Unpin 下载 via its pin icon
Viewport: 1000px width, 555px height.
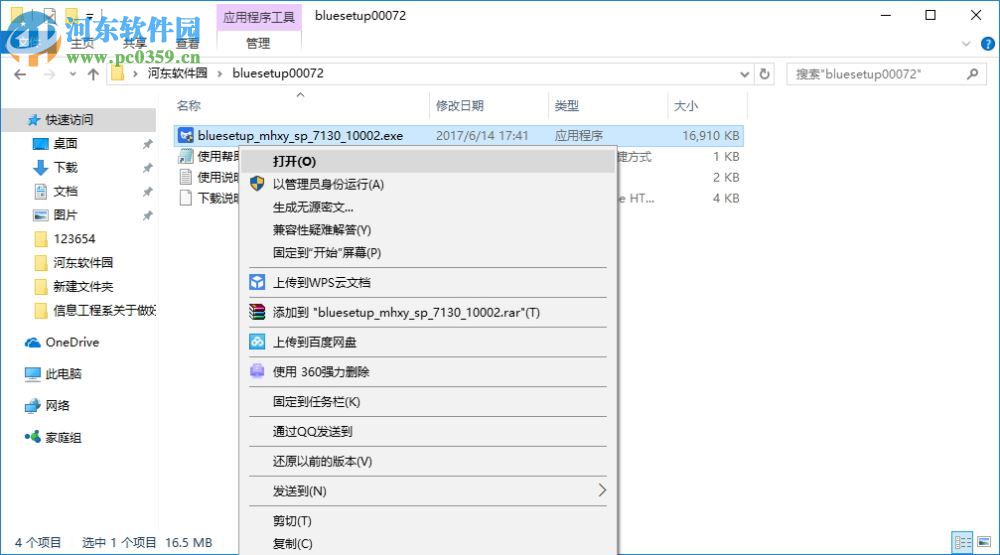tap(147, 168)
